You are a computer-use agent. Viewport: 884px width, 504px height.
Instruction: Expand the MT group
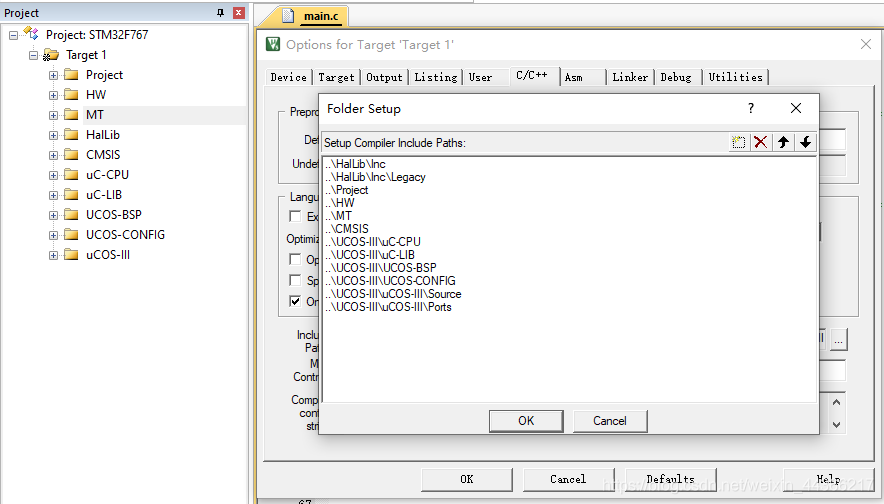(x=54, y=115)
